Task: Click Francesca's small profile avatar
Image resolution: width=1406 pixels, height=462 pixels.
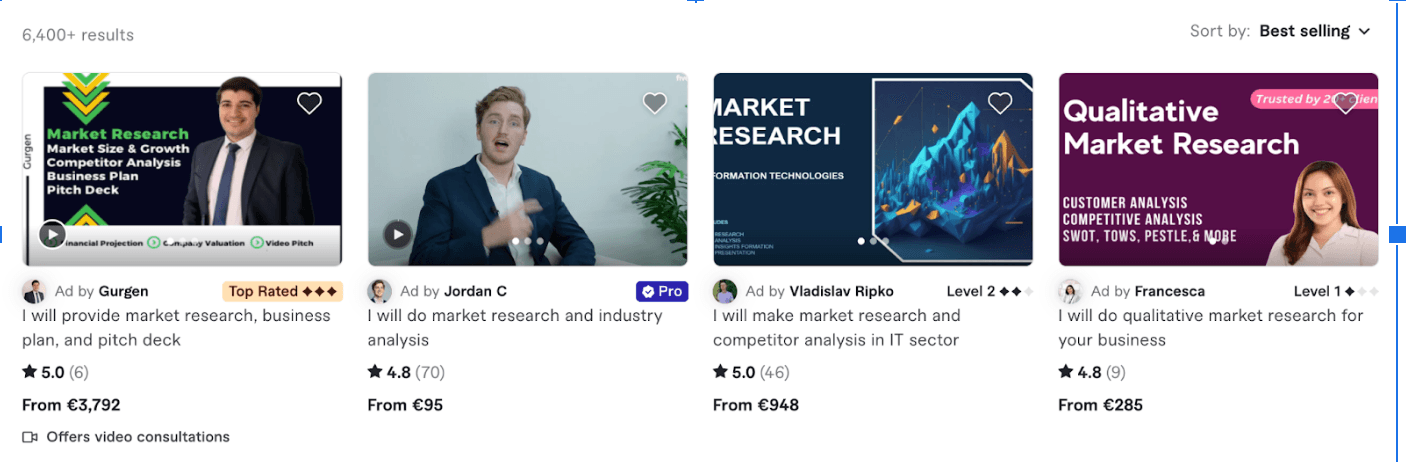Action: point(1070,291)
